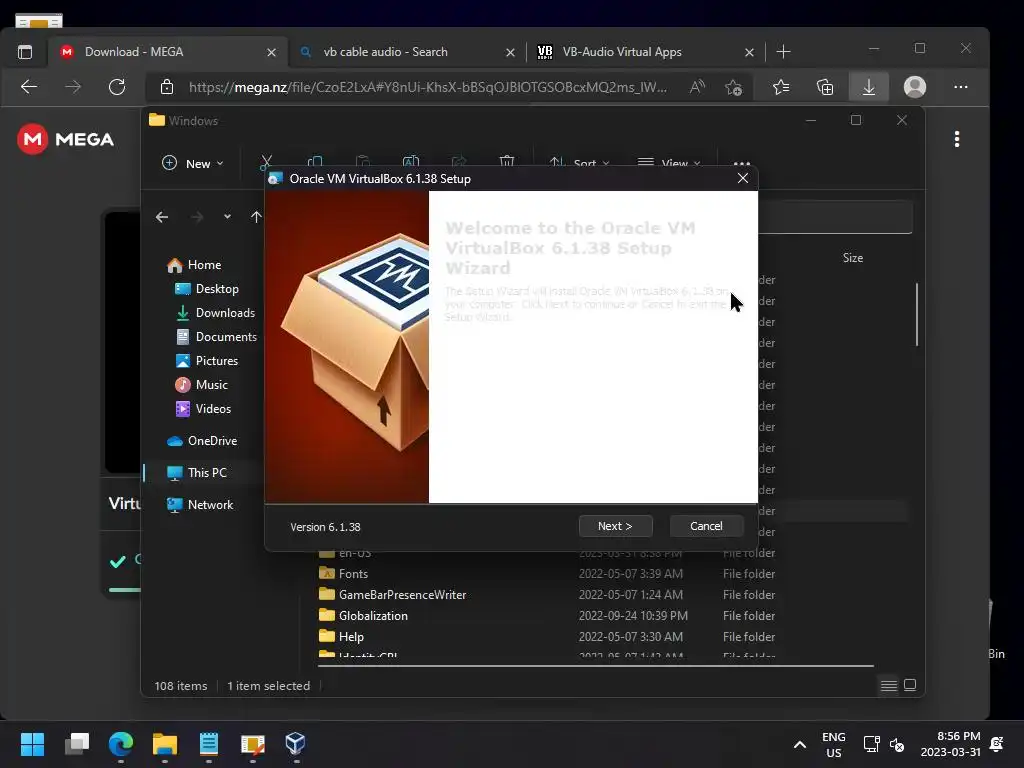Close the Oracle VM VirtualBox Setup dialog
This screenshot has width=1024, height=768.
pos(743,178)
